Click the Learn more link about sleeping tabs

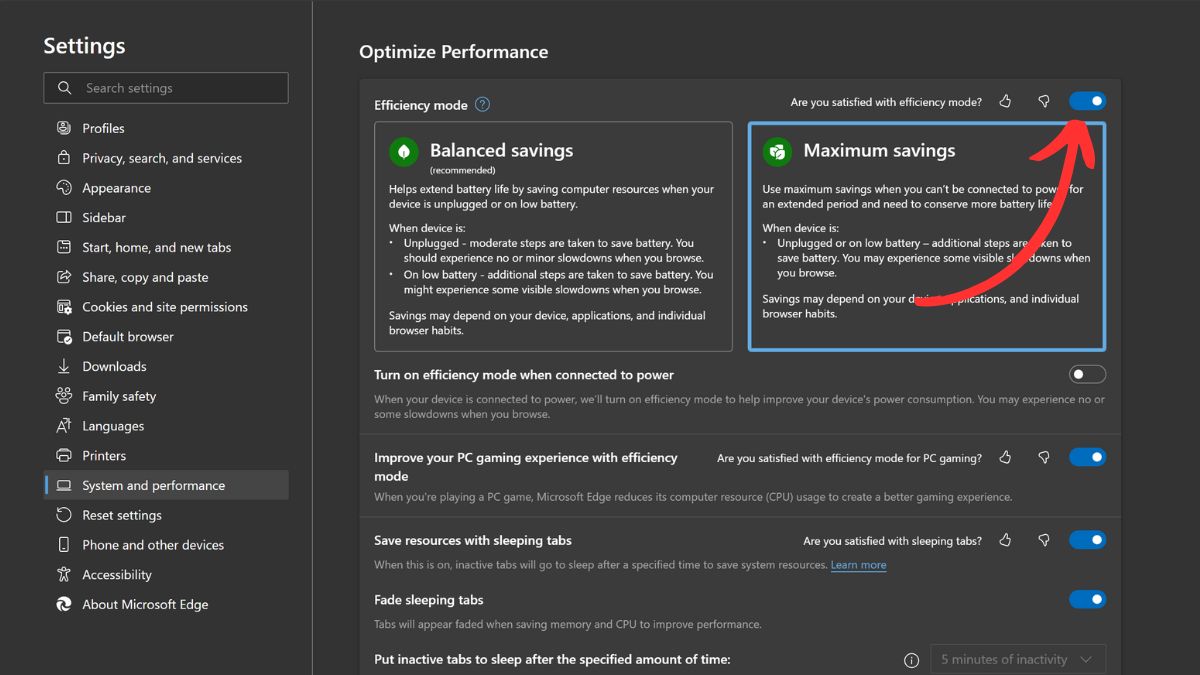click(x=858, y=565)
